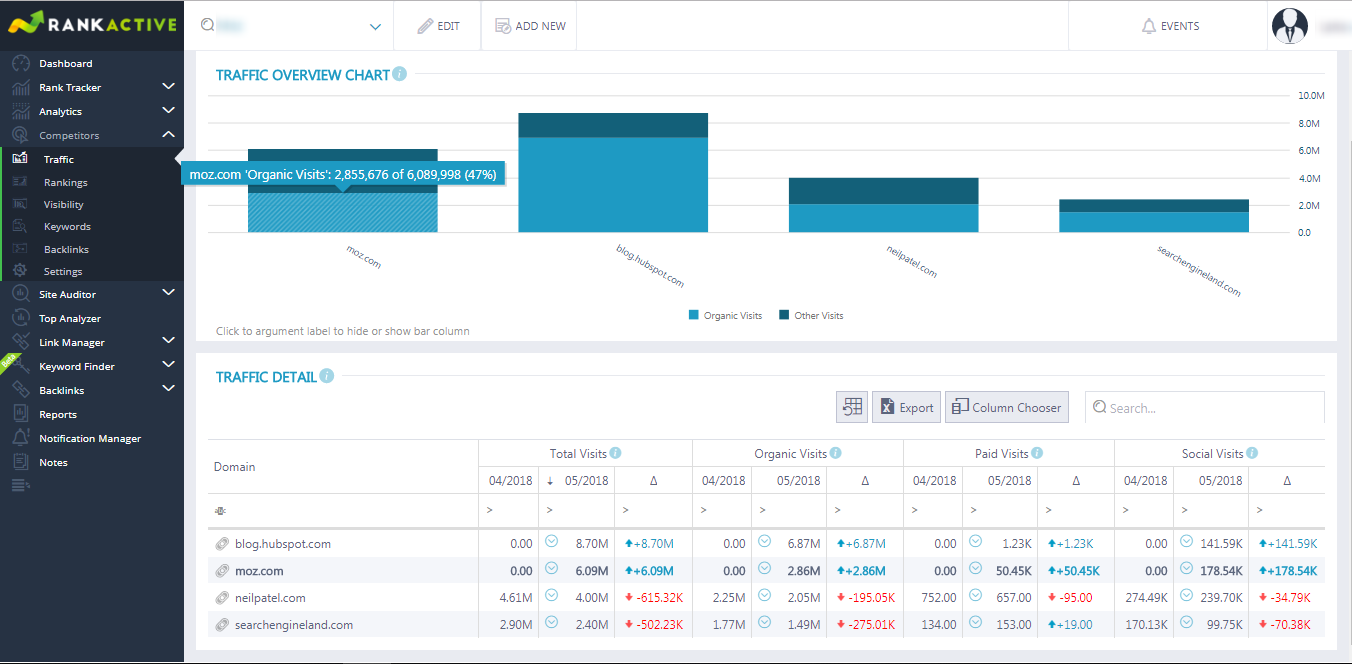Viewport: 1352px width, 664px height.
Task: Click the EDIT button
Action: tap(439, 26)
